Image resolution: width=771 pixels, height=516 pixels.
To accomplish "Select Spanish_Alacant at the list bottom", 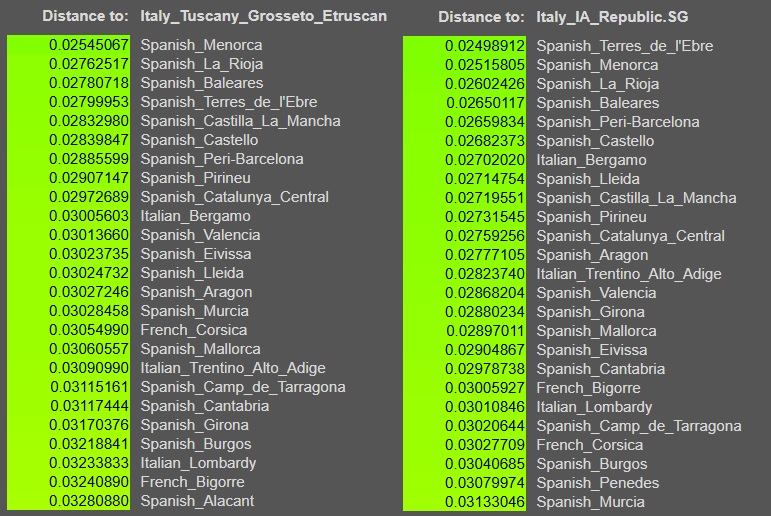I will coord(197,501).
